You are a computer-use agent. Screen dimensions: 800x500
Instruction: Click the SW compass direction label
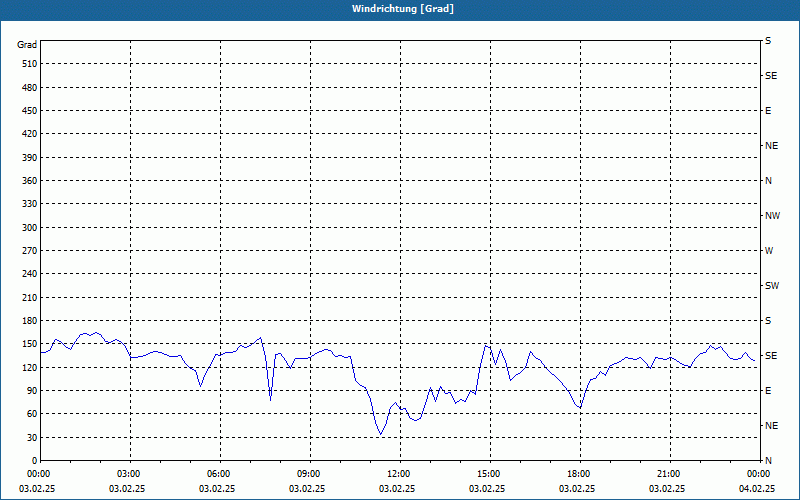772,286
